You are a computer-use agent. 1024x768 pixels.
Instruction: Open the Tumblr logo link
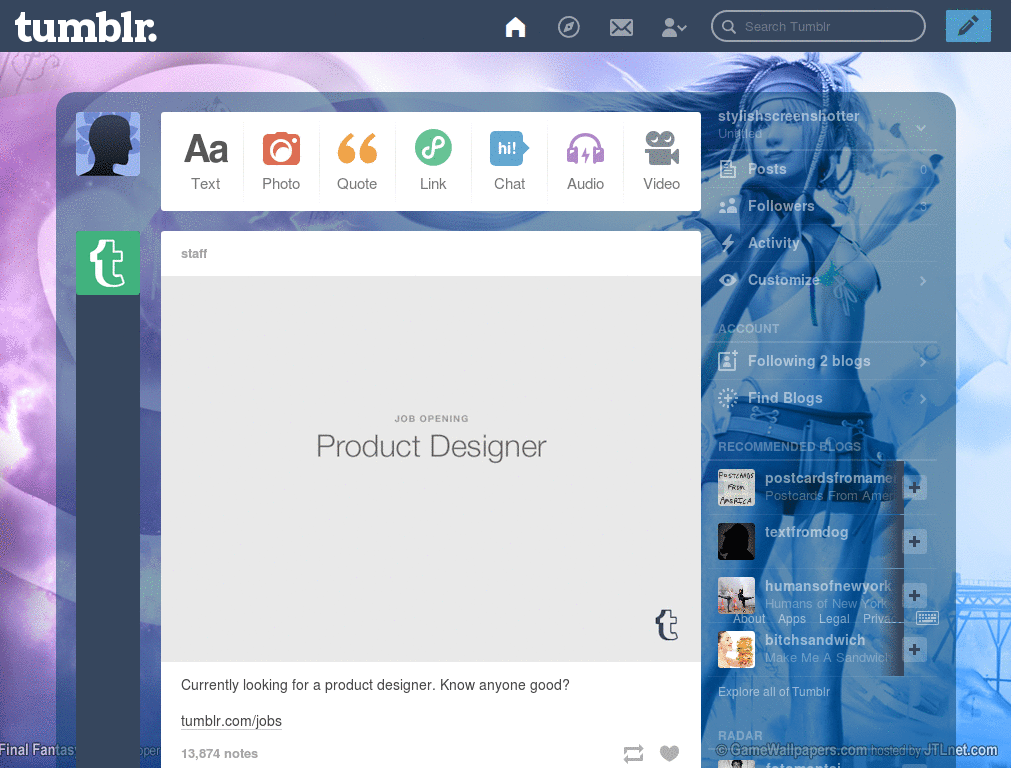pyautogui.click(x=86, y=27)
